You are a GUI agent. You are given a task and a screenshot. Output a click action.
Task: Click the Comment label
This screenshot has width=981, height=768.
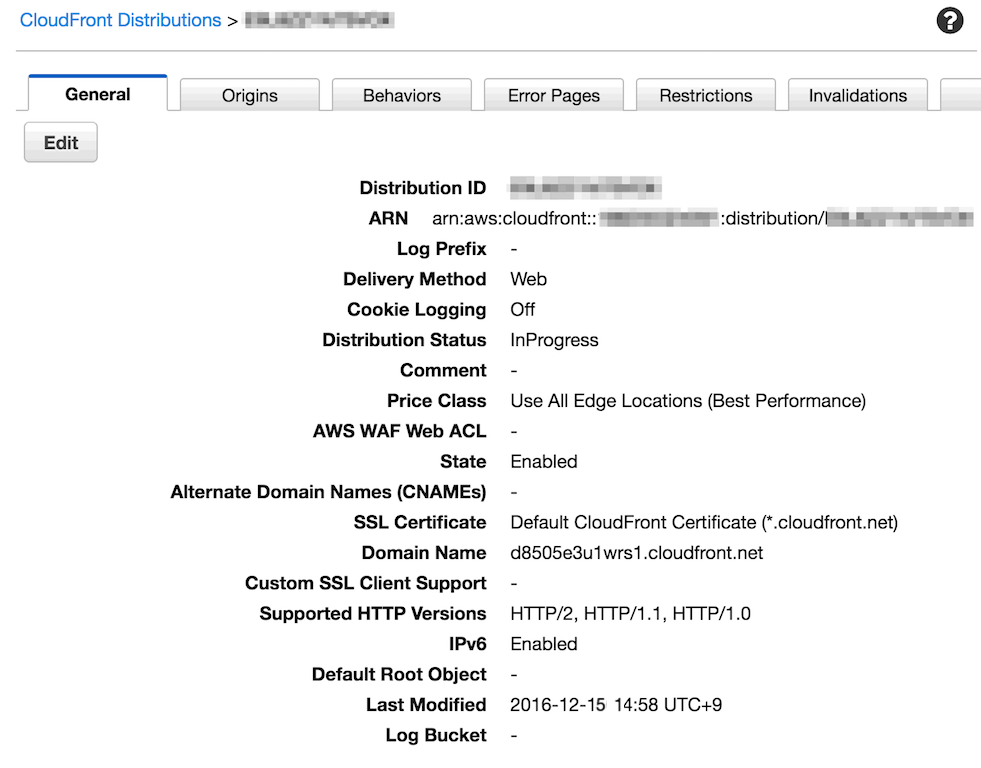pyautogui.click(x=444, y=370)
